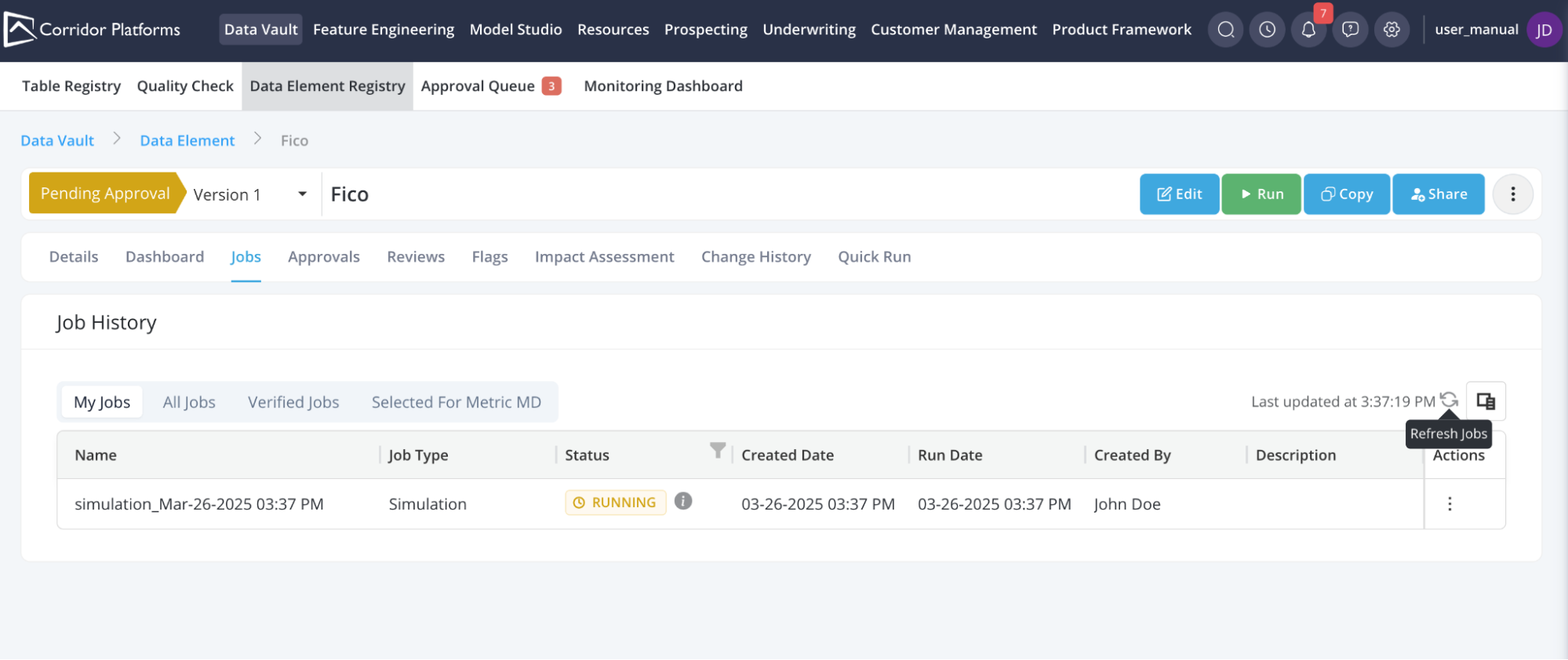The height and width of the screenshot is (660, 1568).
Task: Refresh the jobs list
Action: (1449, 401)
